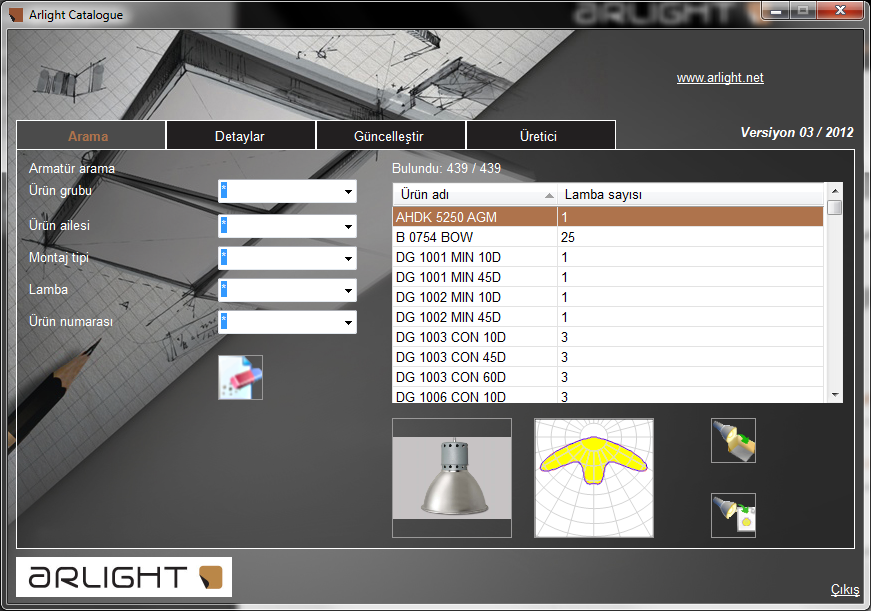Switch to the Detaylar tab

click(241, 136)
